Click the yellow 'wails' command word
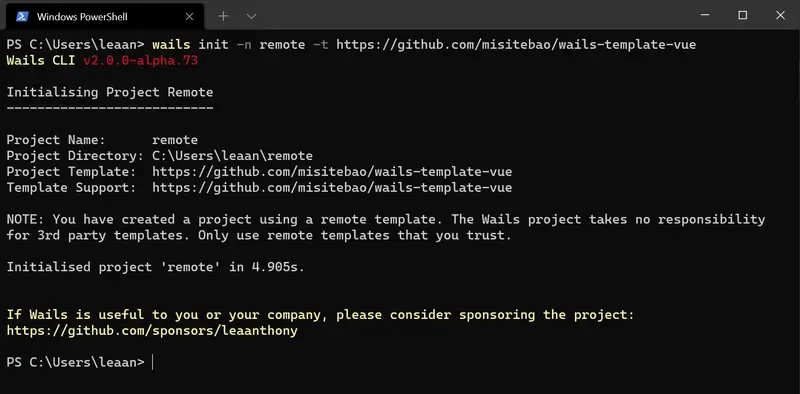The image size is (800, 394). (x=171, y=44)
